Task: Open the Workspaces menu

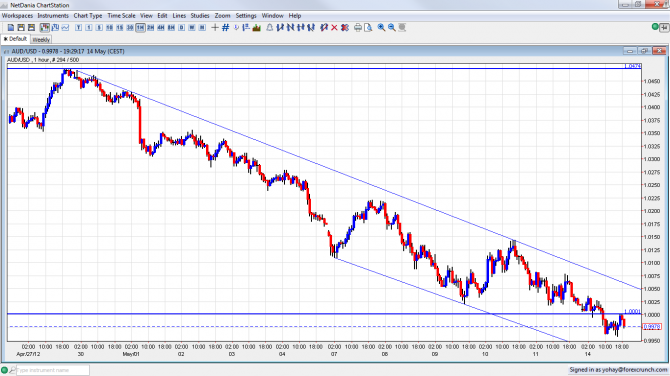Action: (x=18, y=15)
